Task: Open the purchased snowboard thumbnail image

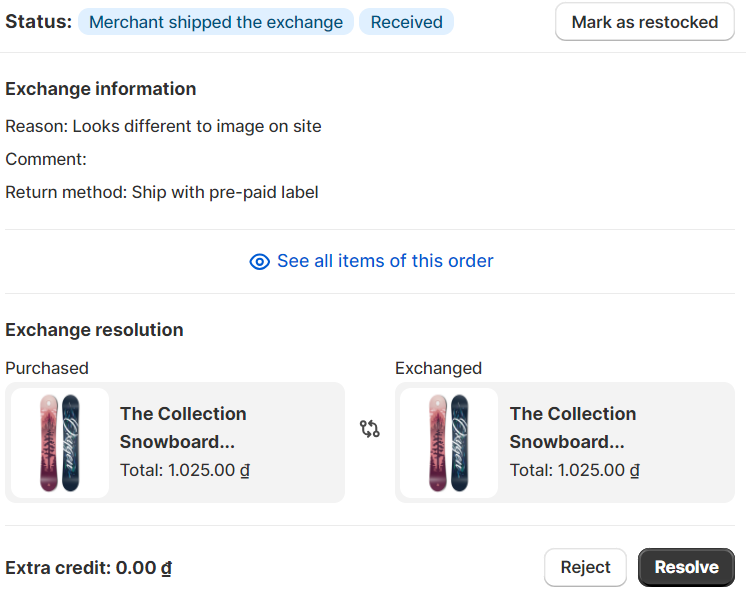Action: pos(60,443)
